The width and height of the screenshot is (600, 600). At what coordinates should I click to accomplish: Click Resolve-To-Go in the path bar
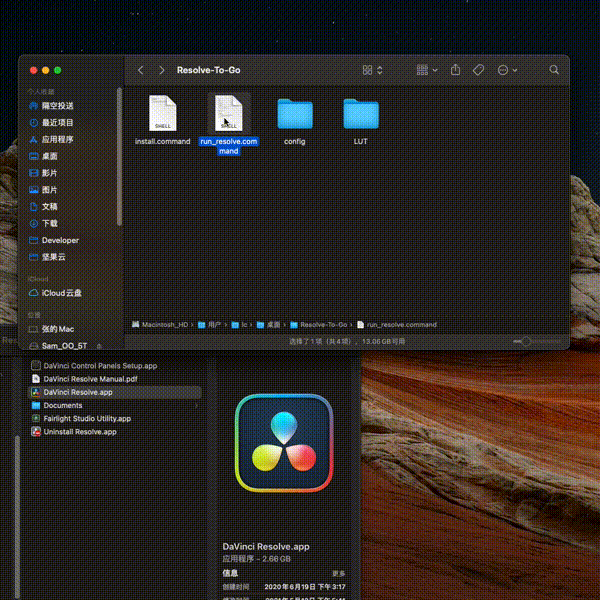(318, 324)
